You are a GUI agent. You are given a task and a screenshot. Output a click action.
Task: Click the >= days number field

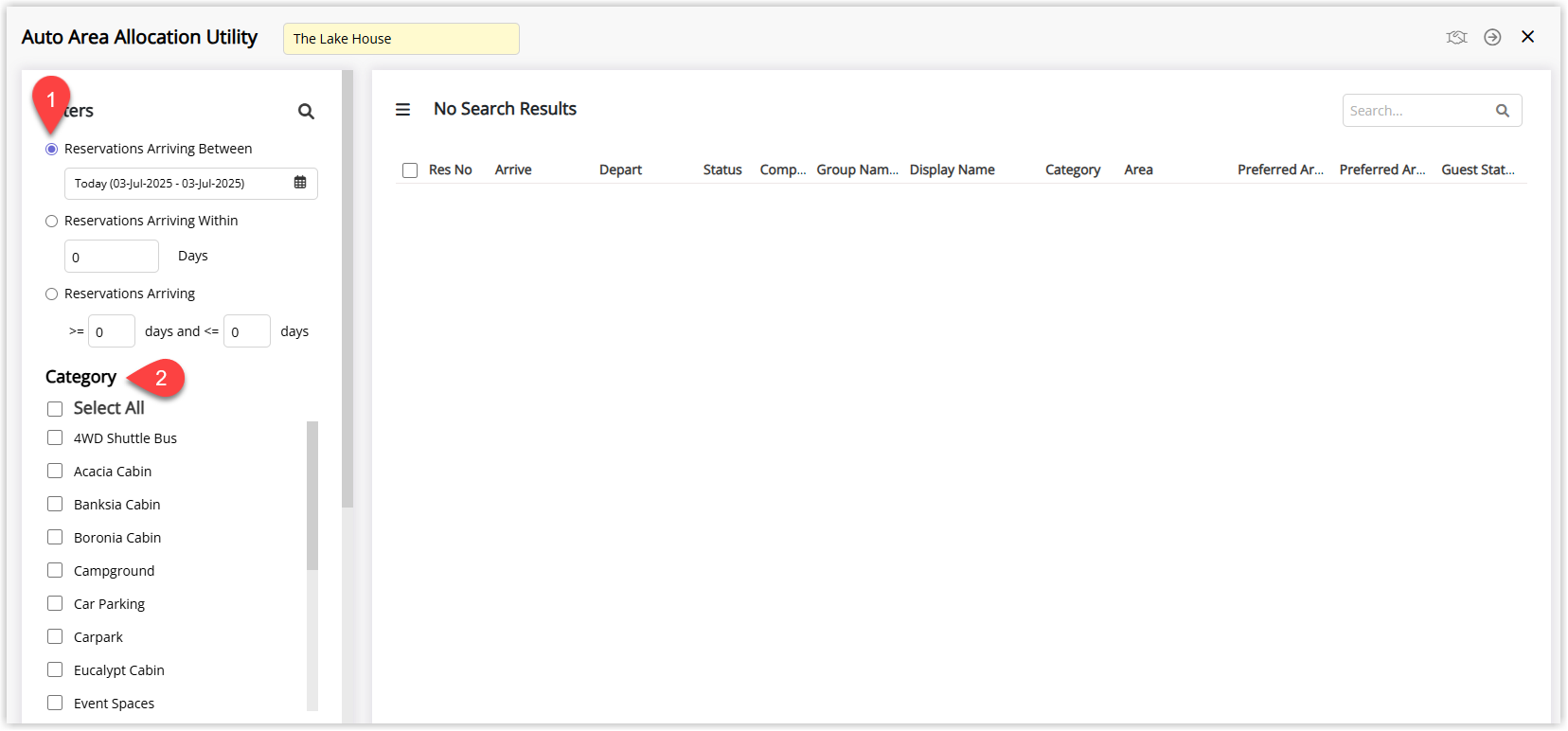coord(112,331)
